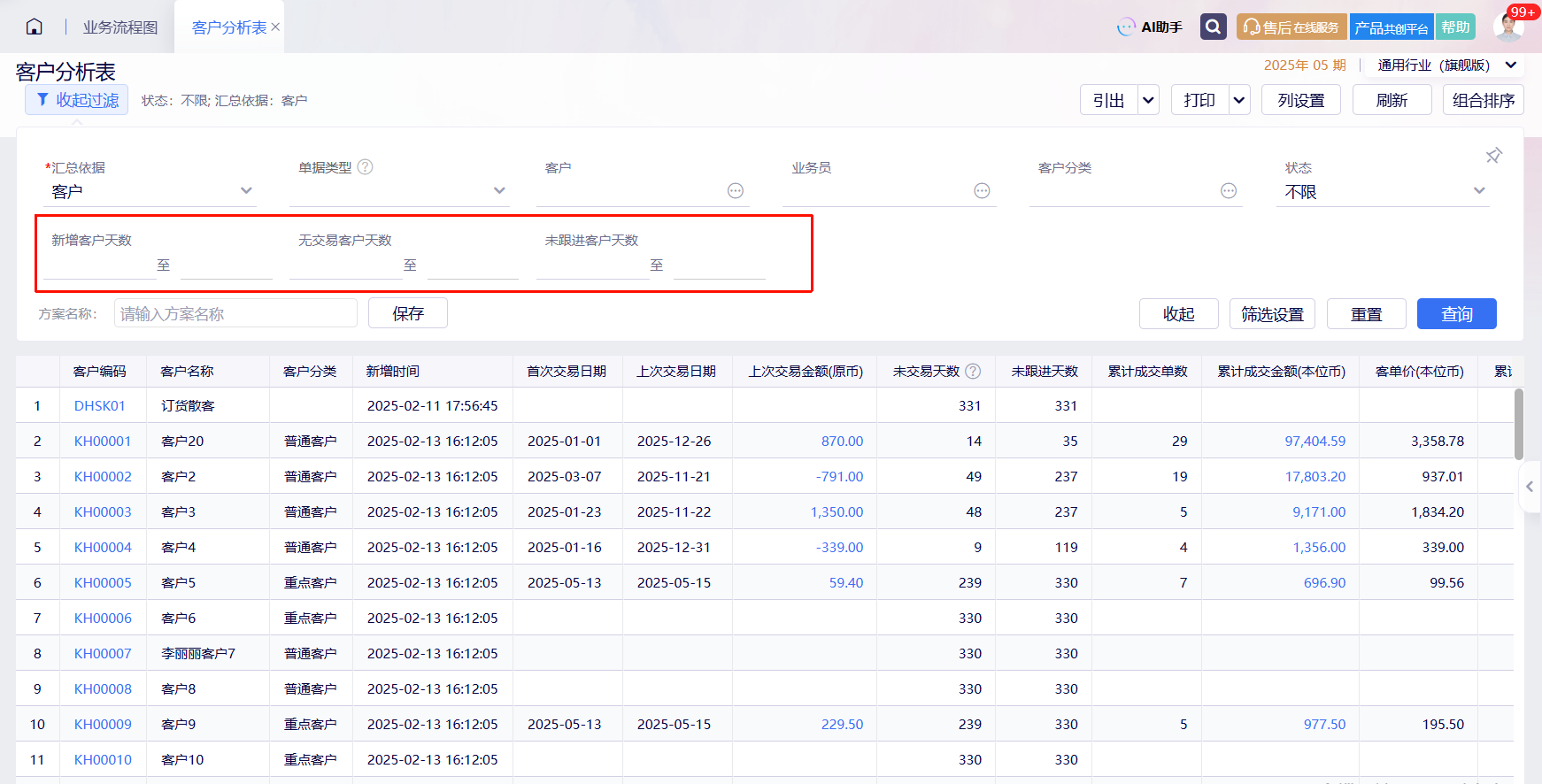Open the search magnifier icon
This screenshot has width=1542, height=784.
[x=1214, y=27]
